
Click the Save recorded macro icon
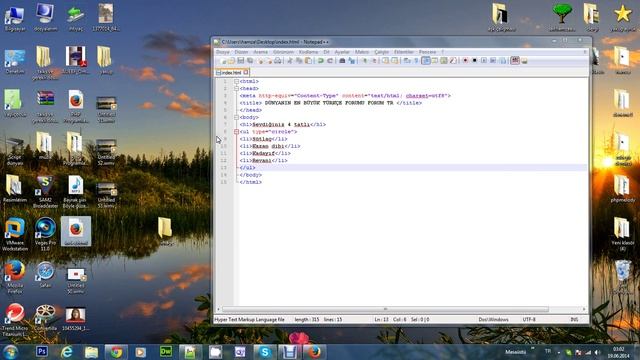coord(503,61)
